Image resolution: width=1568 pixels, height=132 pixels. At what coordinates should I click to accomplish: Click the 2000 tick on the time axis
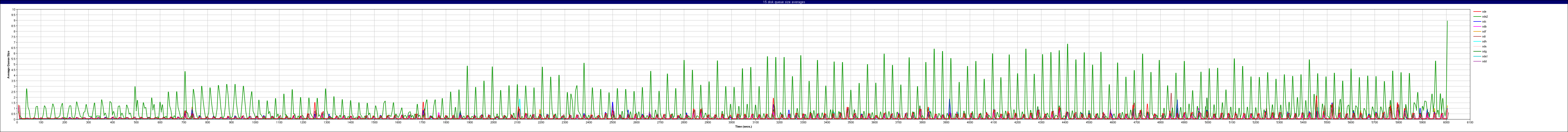click(493, 122)
